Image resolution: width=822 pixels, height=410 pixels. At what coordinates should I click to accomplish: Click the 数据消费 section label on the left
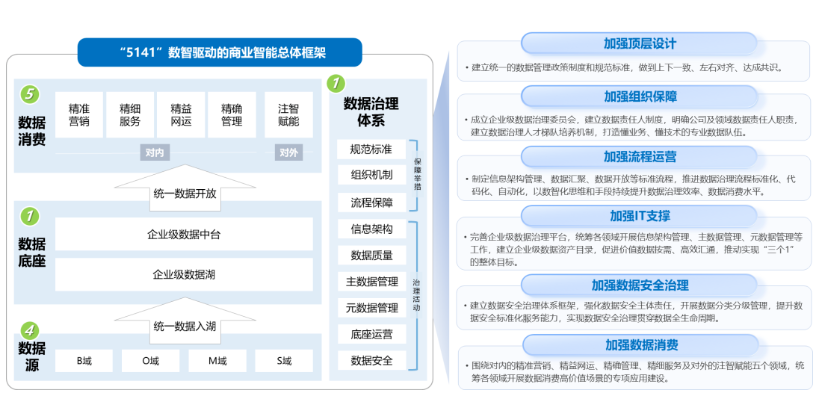(32, 131)
